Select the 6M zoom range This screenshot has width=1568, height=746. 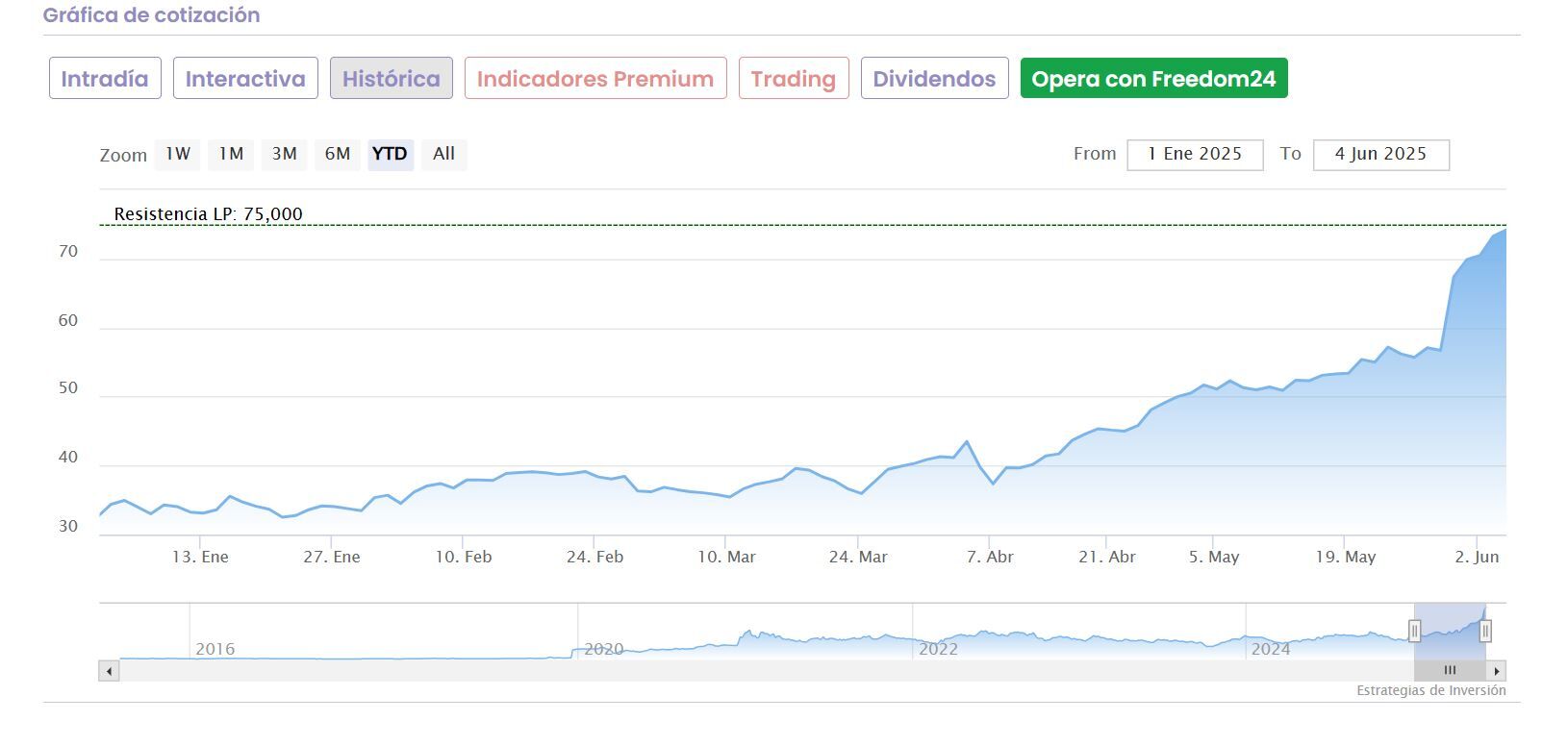(337, 154)
